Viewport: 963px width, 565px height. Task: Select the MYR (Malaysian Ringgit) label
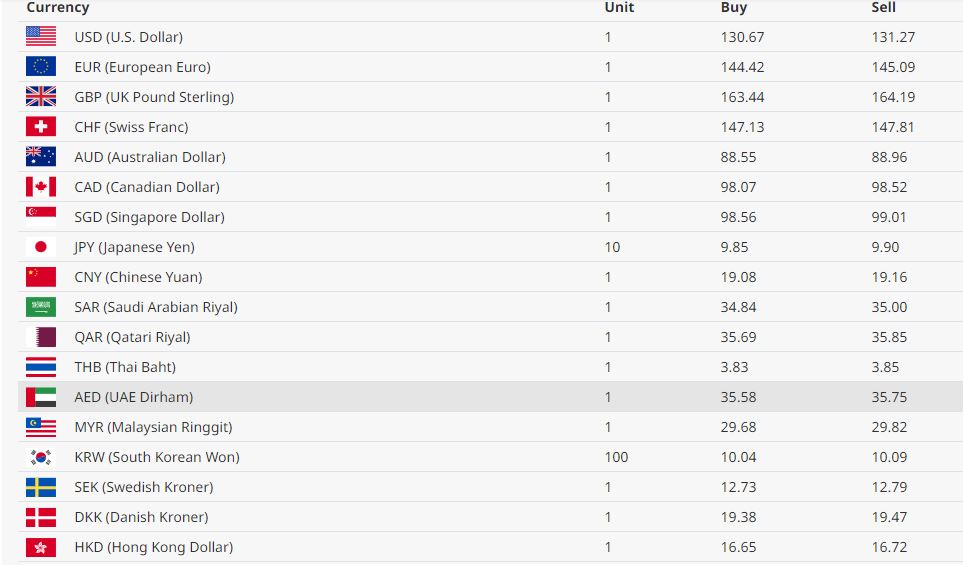click(153, 427)
